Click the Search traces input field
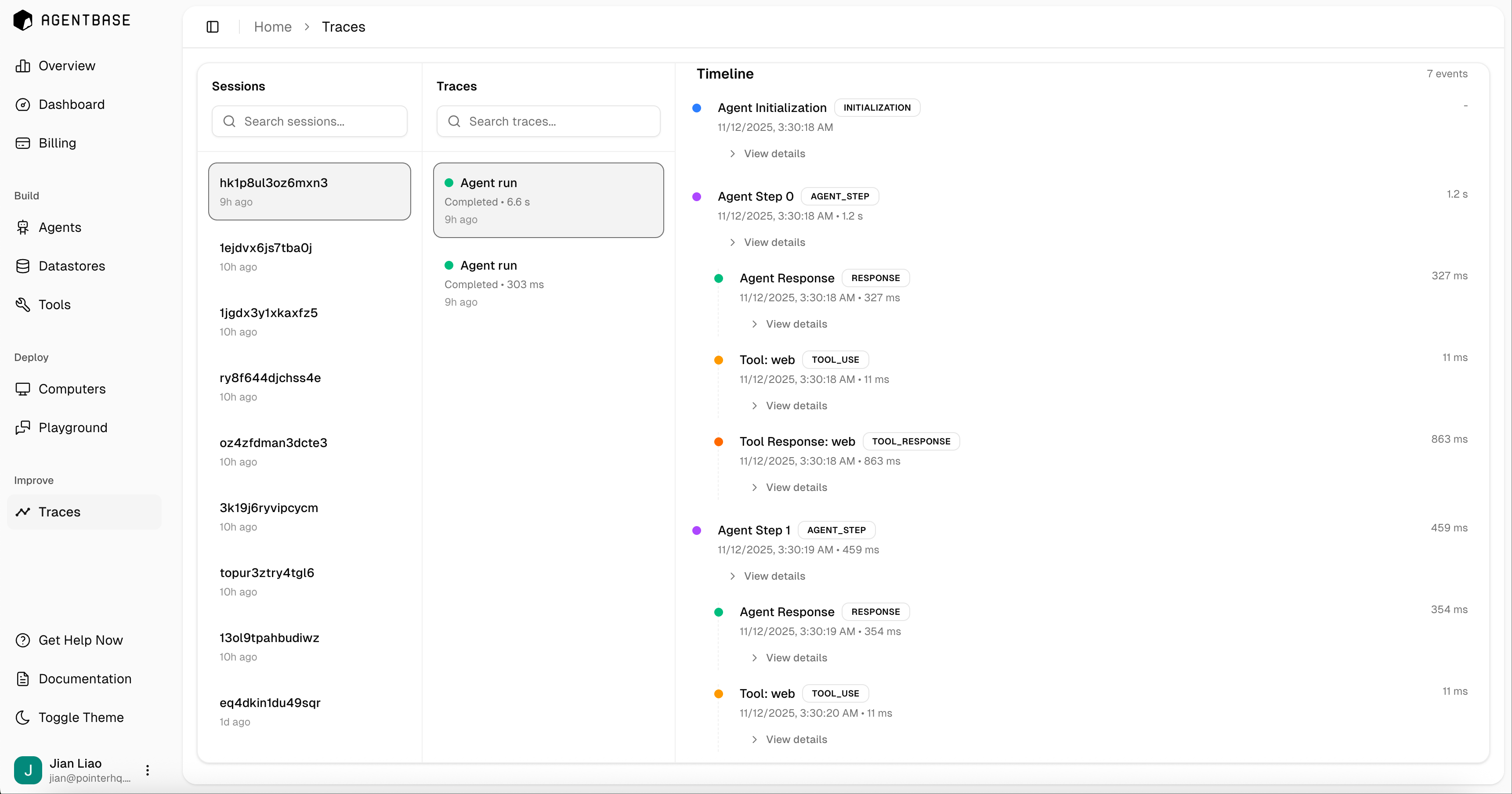The width and height of the screenshot is (1512, 794). tap(548, 121)
